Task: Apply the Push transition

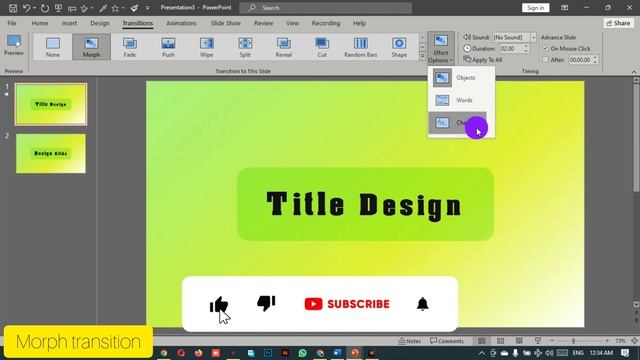Action: tap(168, 47)
